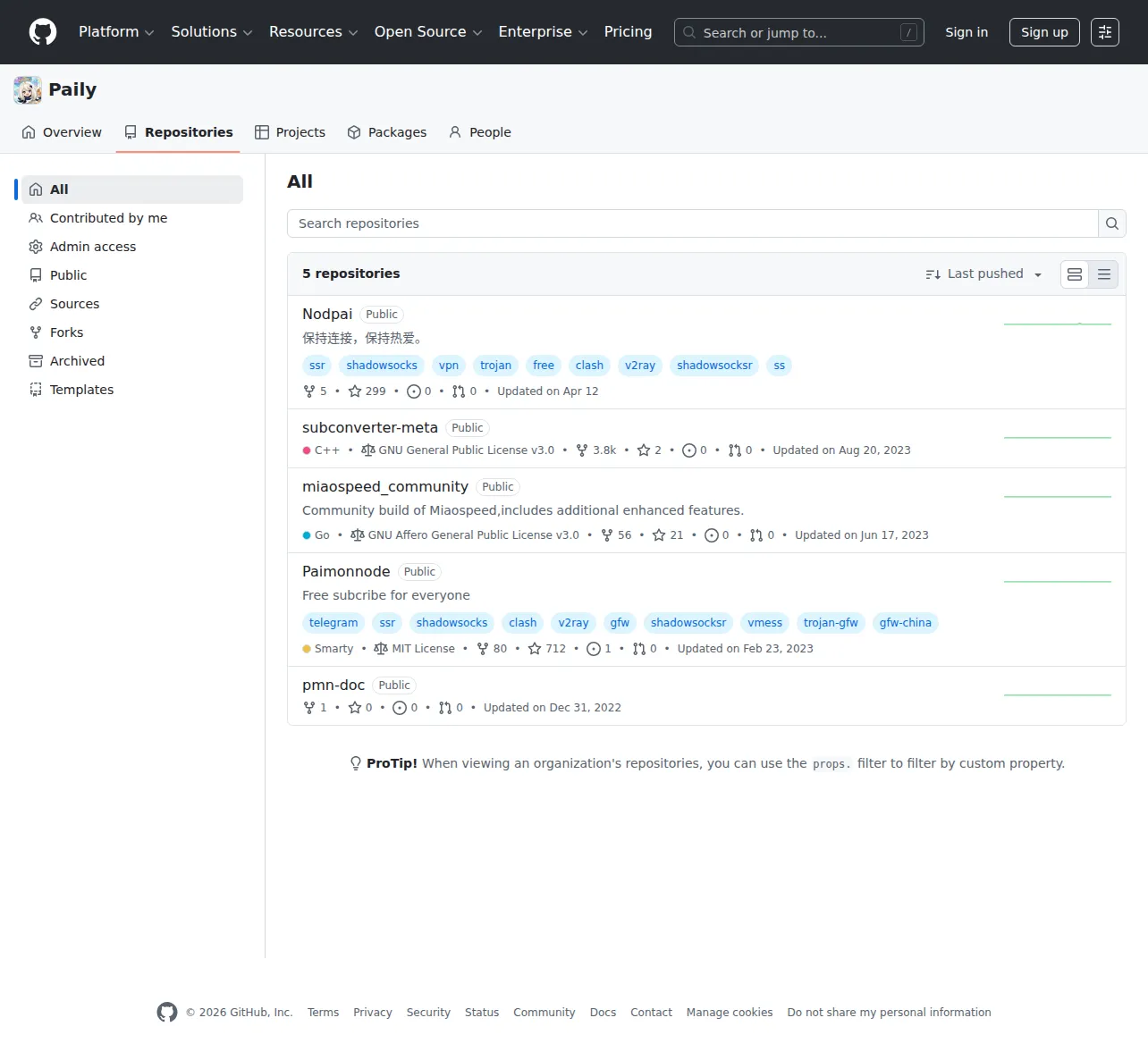This screenshot has width=1148, height=1060.
Task: Click the trojan topic tag on Nodpai
Action: point(495,366)
